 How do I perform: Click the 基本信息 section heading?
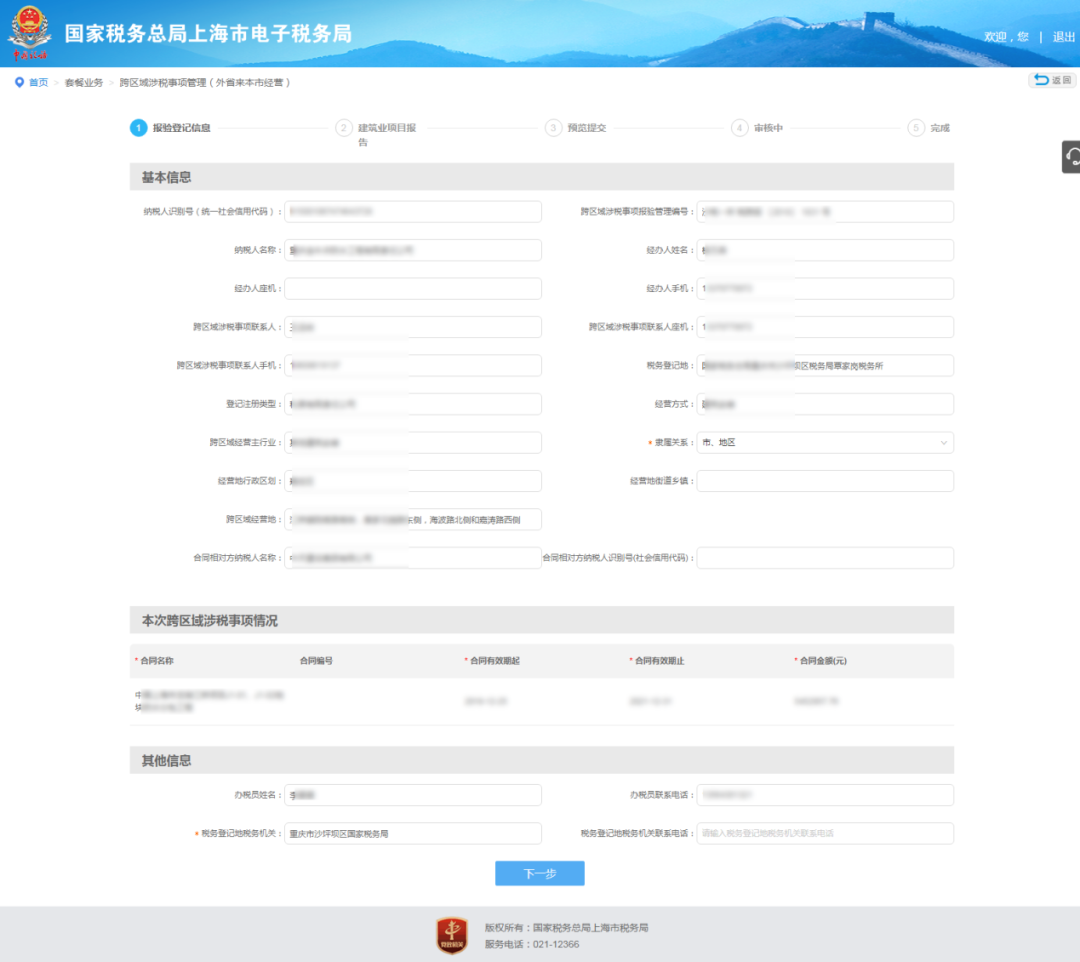point(167,178)
